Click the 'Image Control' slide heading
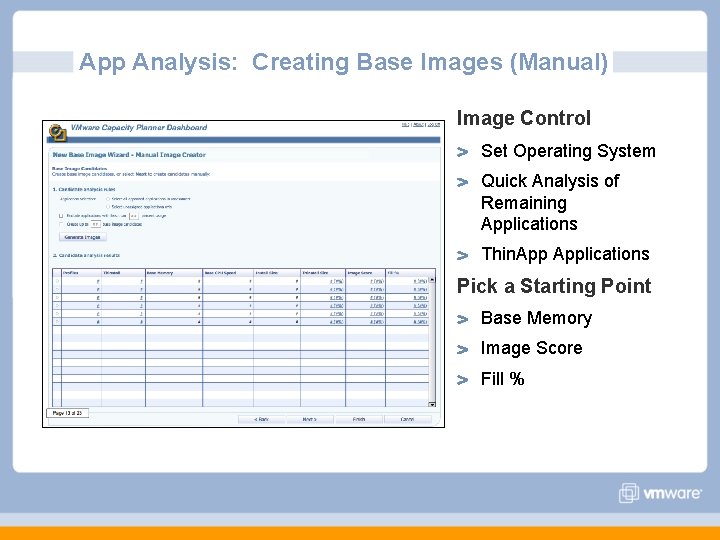Viewport: 720px width, 540px height. point(523,118)
